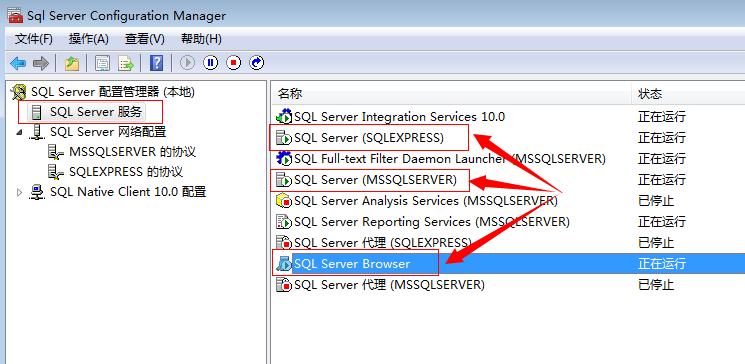
Task: Click the Up one level folder icon
Action: click(72, 63)
